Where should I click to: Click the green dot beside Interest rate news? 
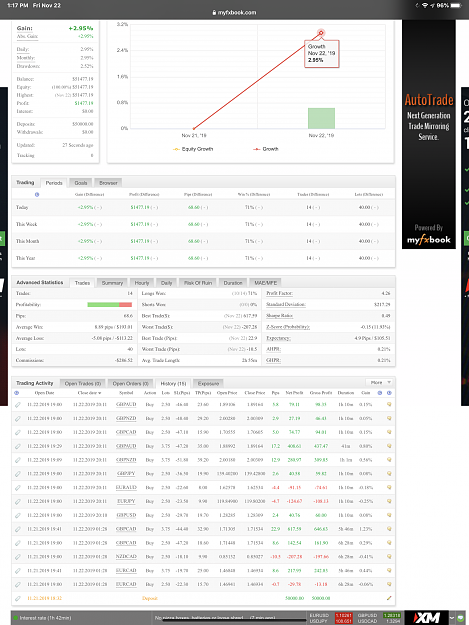pos(16,618)
